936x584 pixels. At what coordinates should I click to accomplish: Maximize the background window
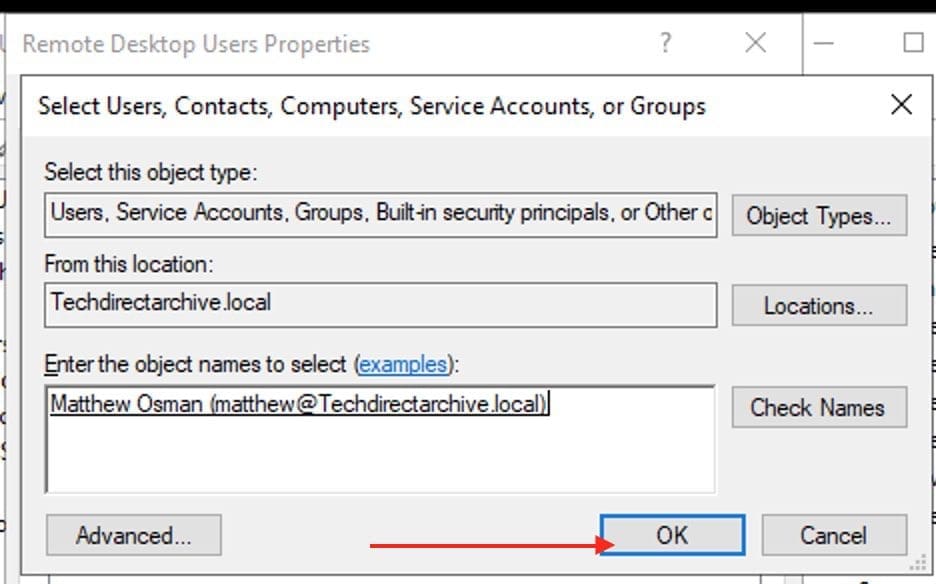pos(912,43)
